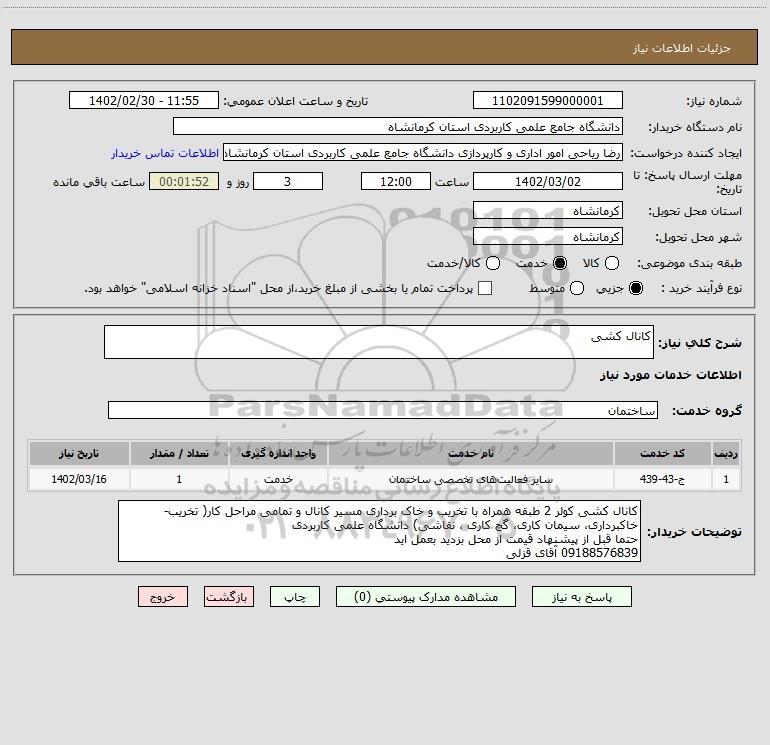Image resolution: width=770 pixels, height=745 pixels.
Task: Click the need date 1402/03/16 cell
Action: [x=79, y=479]
